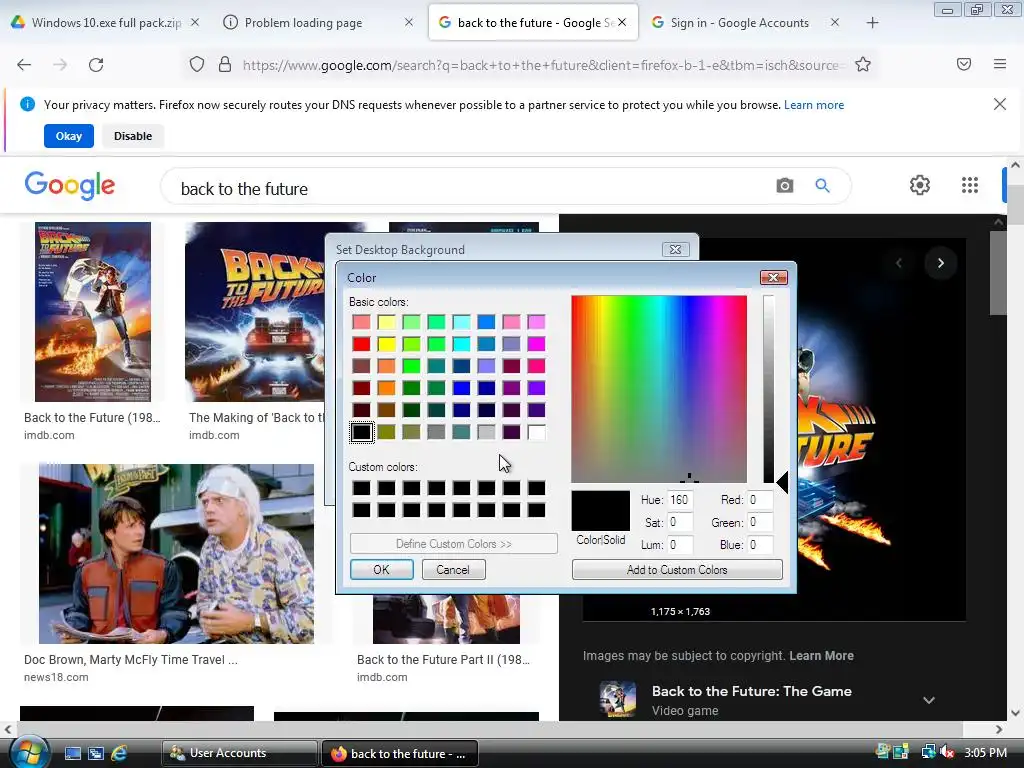Switch to Windows 10.exe full pack.zip tab
Viewport: 1024px width, 768px height.
pos(105,23)
